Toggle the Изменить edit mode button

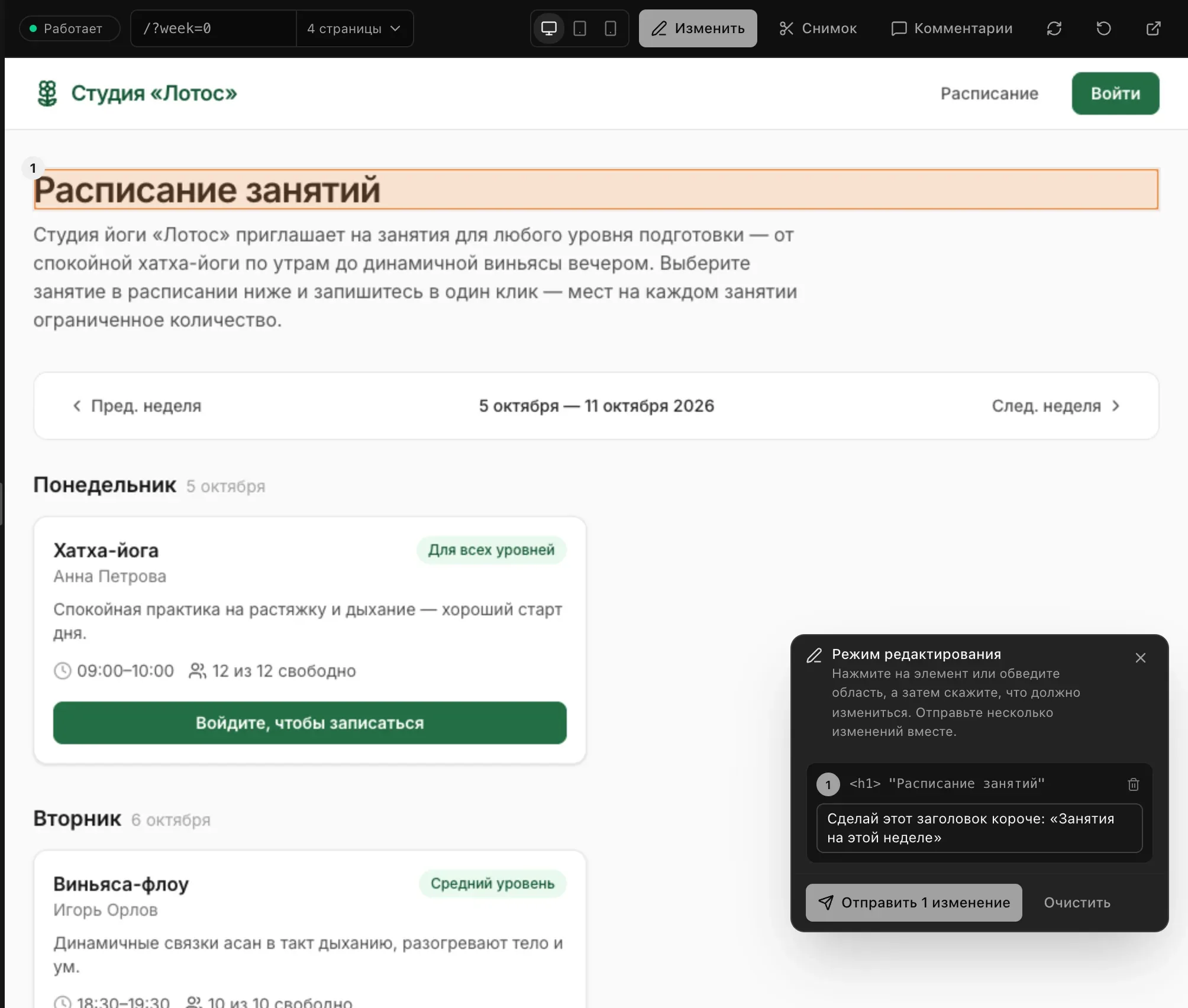(698, 28)
